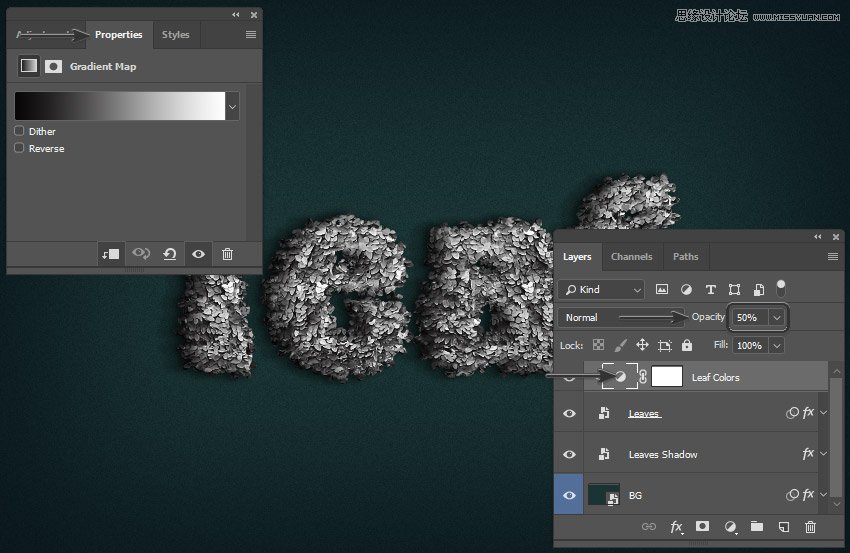Open the Styles tab

pos(176,35)
